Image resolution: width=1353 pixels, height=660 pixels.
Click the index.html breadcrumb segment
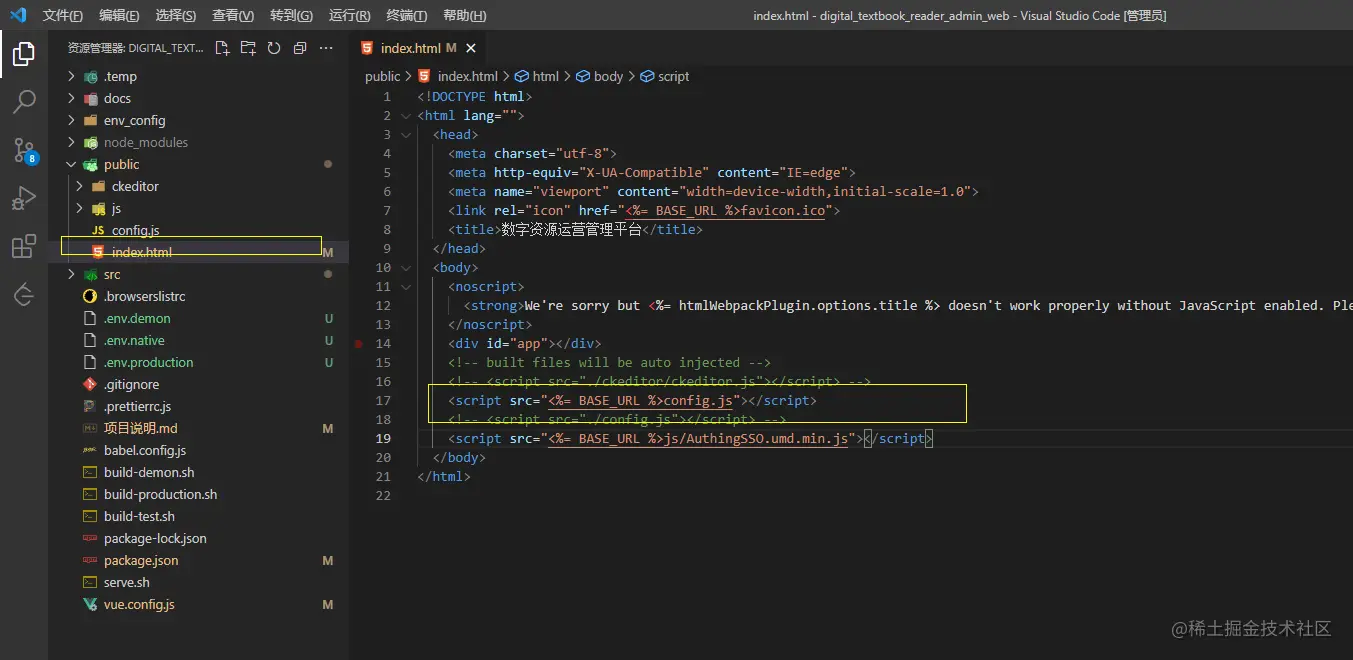click(x=467, y=76)
